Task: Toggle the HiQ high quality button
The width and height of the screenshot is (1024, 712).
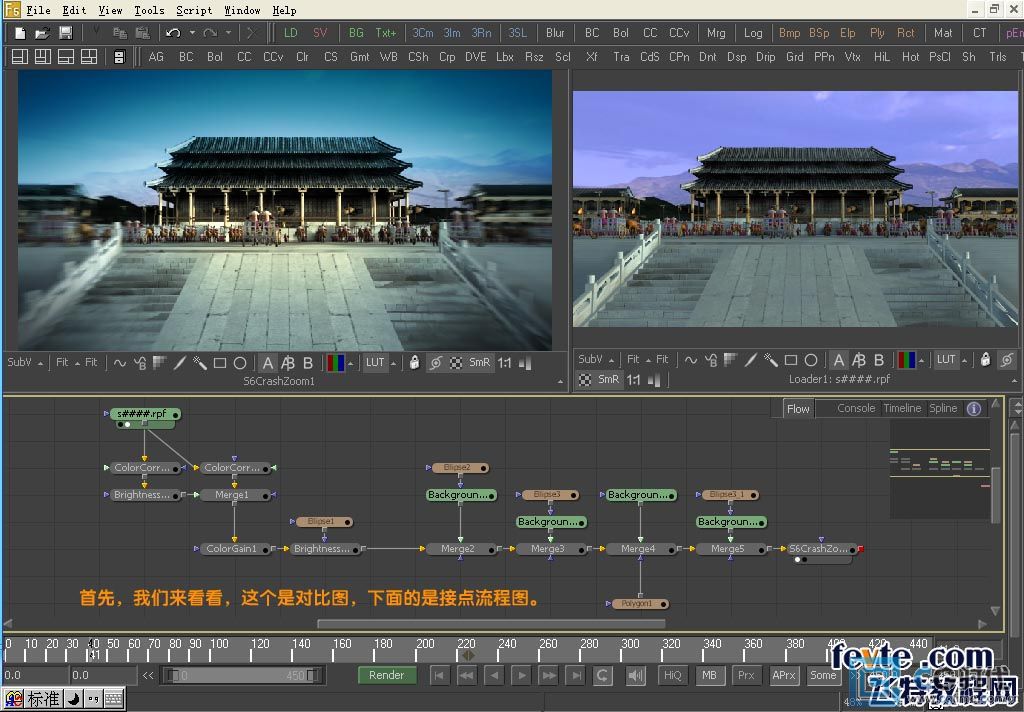Action: pos(673,675)
